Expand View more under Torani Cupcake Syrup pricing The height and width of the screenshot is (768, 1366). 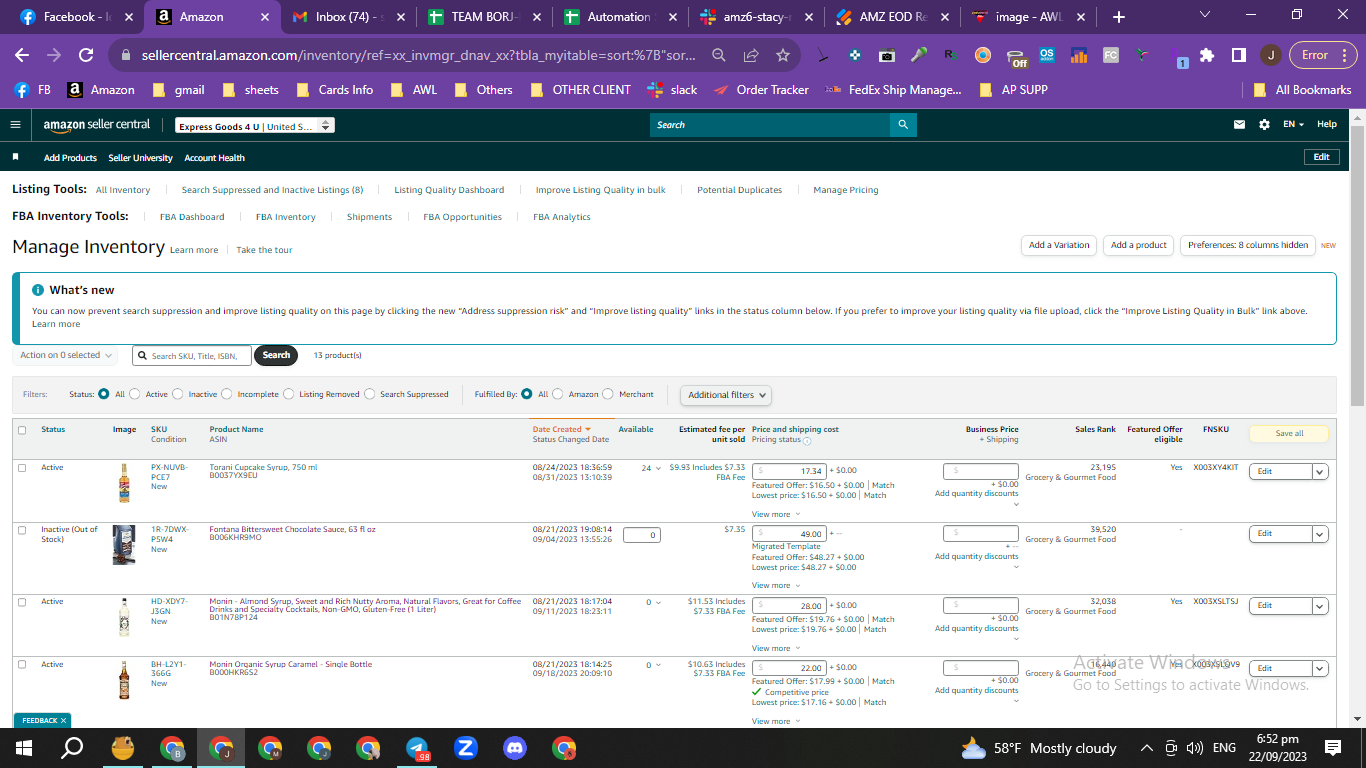(x=775, y=514)
